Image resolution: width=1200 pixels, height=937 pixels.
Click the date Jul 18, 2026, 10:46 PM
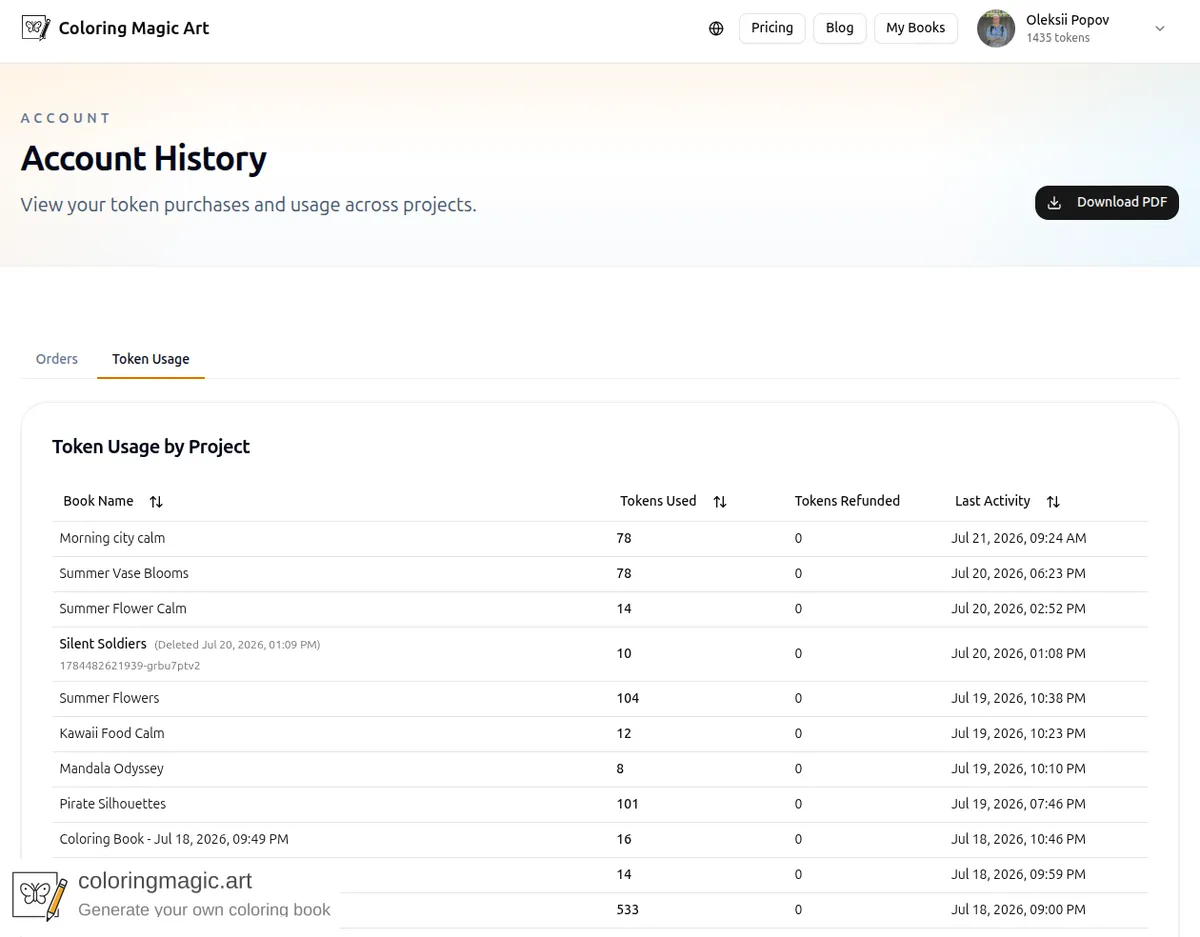(x=1018, y=839)
